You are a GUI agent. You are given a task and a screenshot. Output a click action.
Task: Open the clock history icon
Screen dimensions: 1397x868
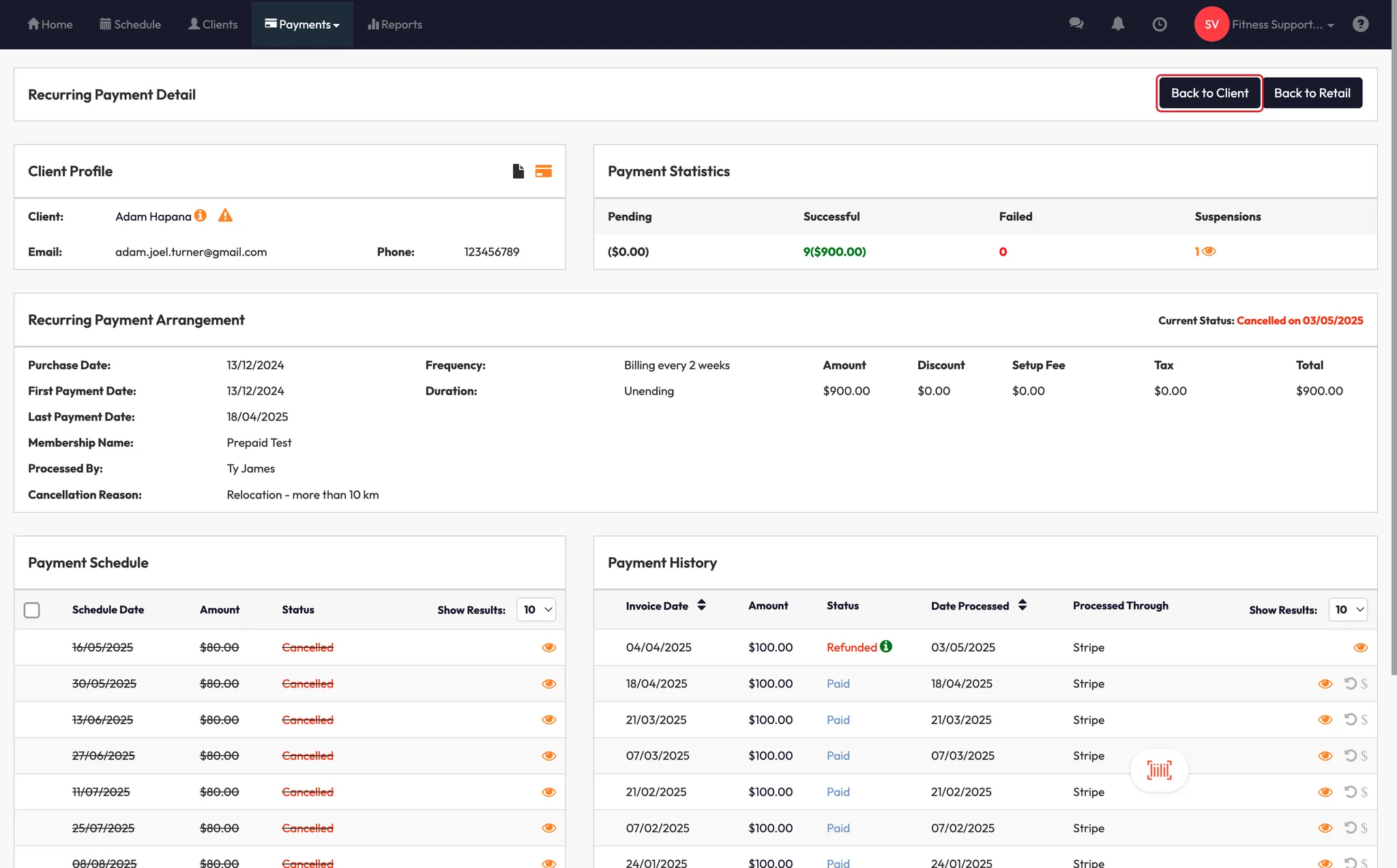pos(1159,25)
